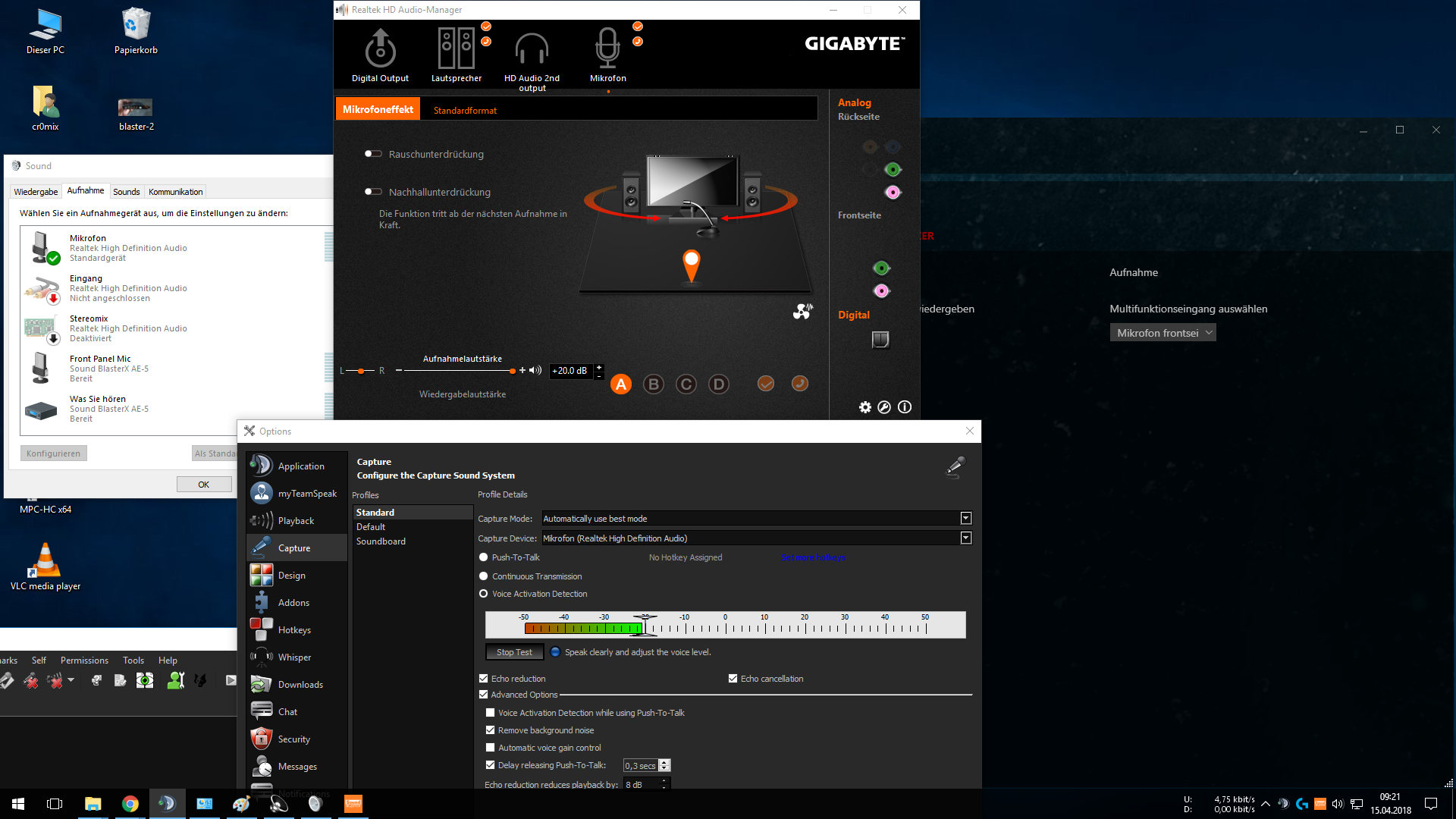The height and width of the screenshot is (819, 1456).
Task: Enable Automatic voice gain control
Action: [491, 748]
